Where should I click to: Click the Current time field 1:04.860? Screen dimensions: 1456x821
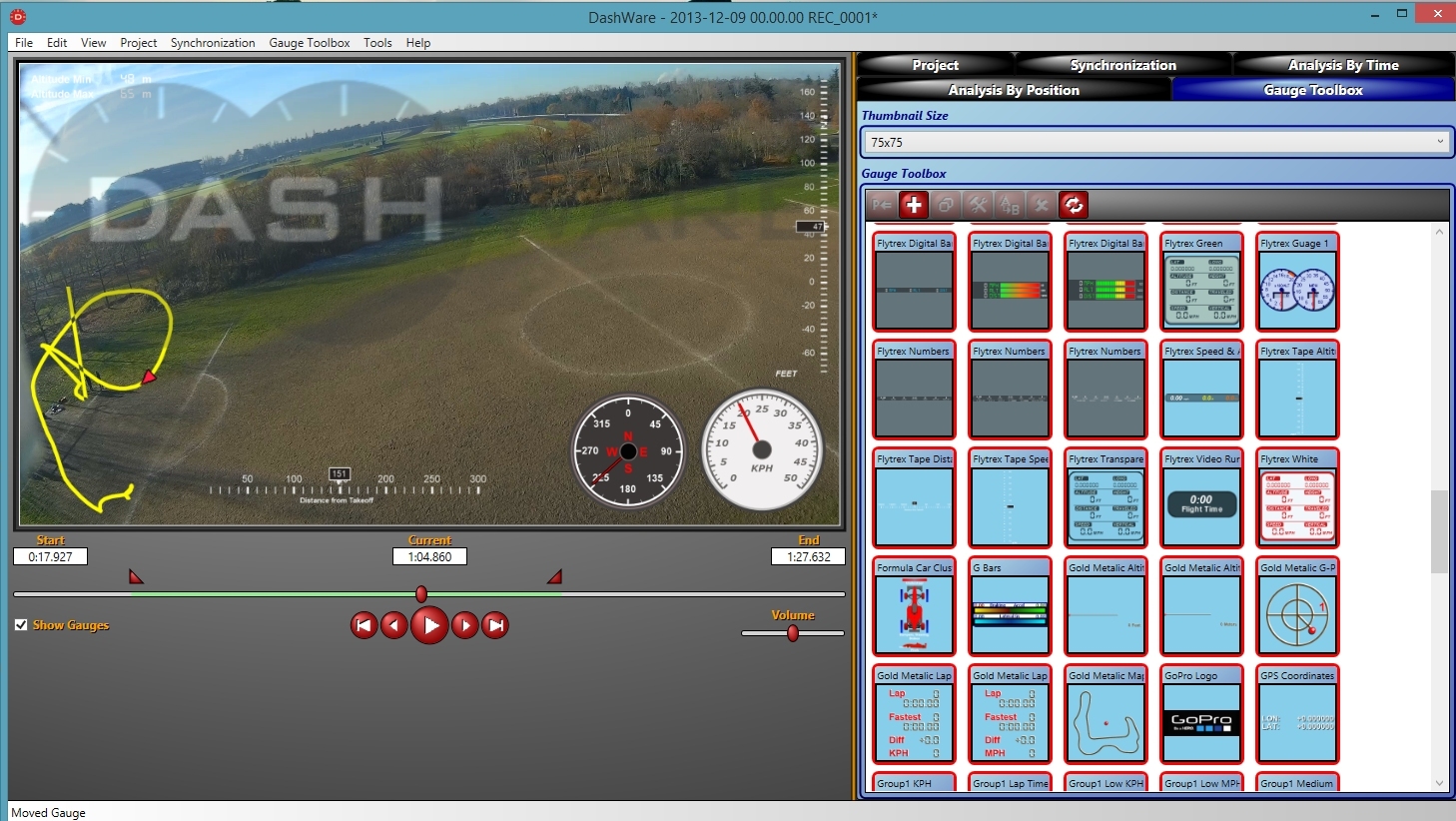click(429, 557)
